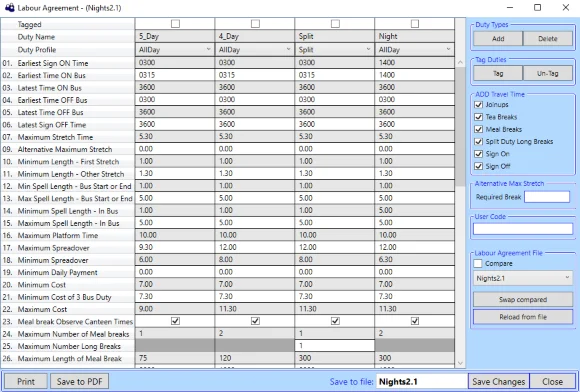Select row label Maximum Platform Time
Screen dimensions: 580x392
coord(58,235)
